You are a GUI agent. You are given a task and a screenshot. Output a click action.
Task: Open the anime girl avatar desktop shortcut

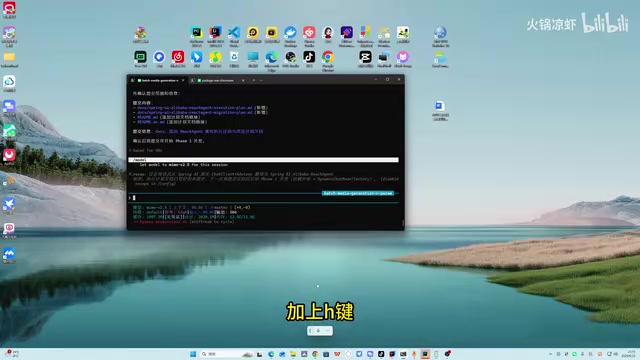coord(328,35)
